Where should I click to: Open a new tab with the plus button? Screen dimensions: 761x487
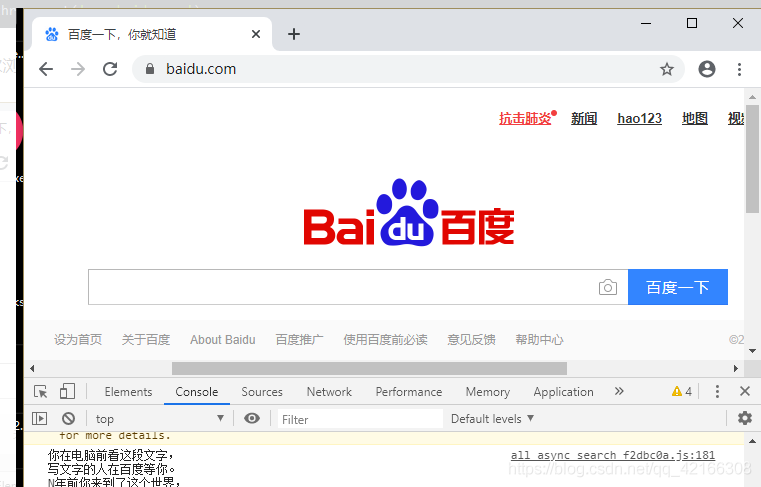tap(294, 34)
